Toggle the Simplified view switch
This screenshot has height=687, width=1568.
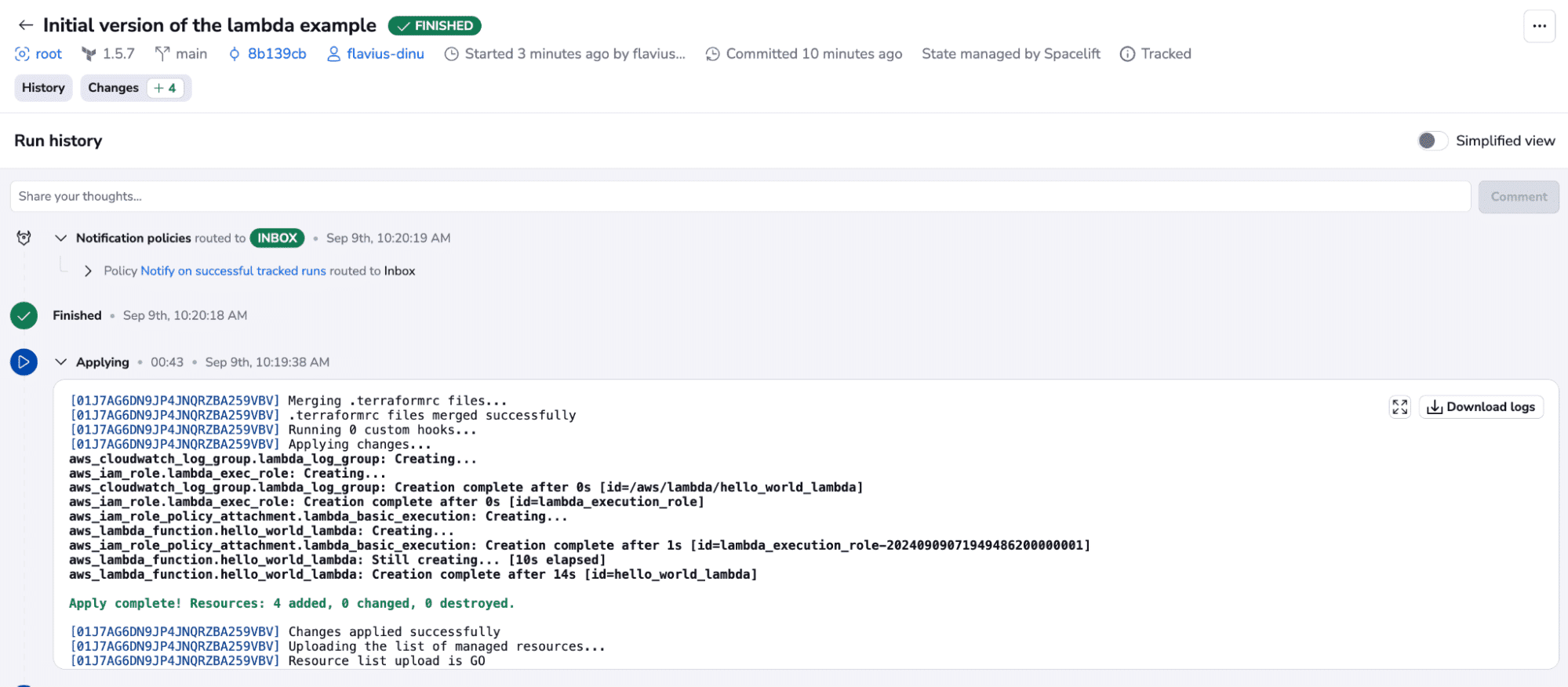click(x=1432, y=140)
